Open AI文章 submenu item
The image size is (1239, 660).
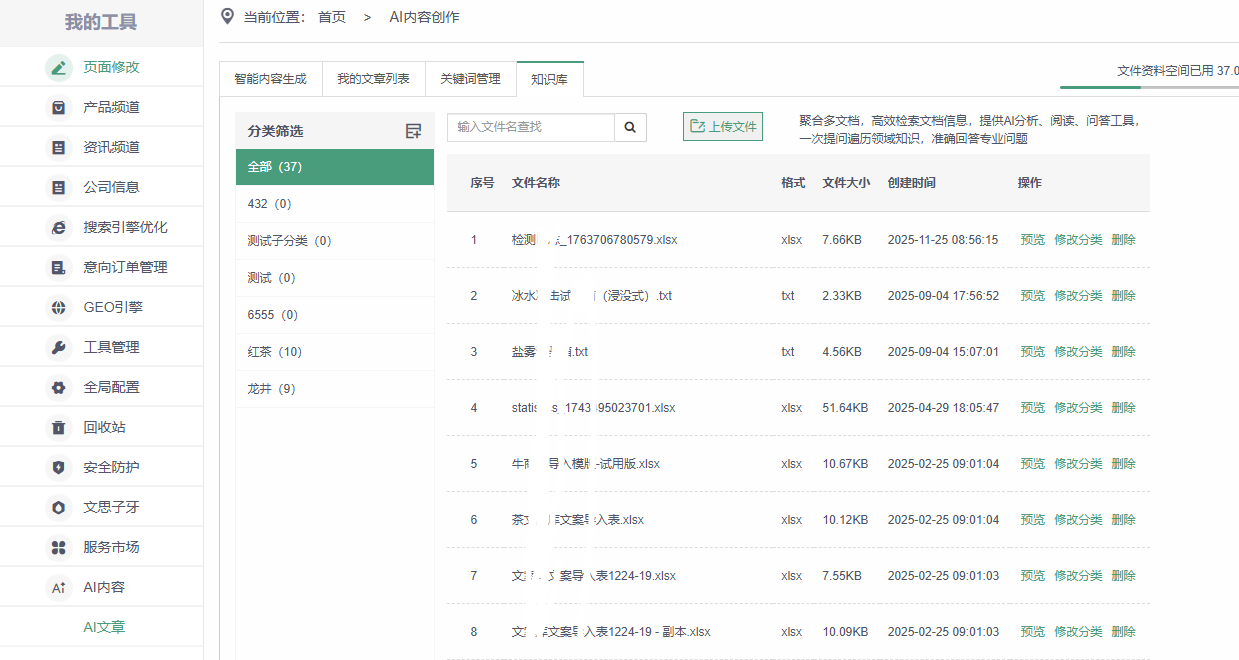(x=104, y=627)
